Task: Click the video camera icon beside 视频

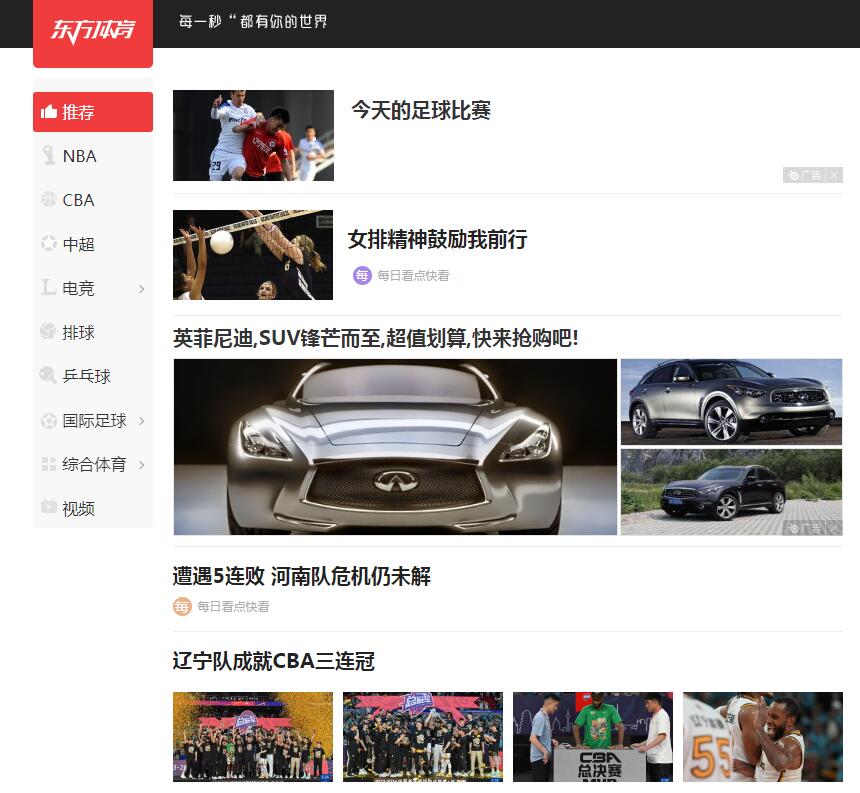Action: [49, 507]
